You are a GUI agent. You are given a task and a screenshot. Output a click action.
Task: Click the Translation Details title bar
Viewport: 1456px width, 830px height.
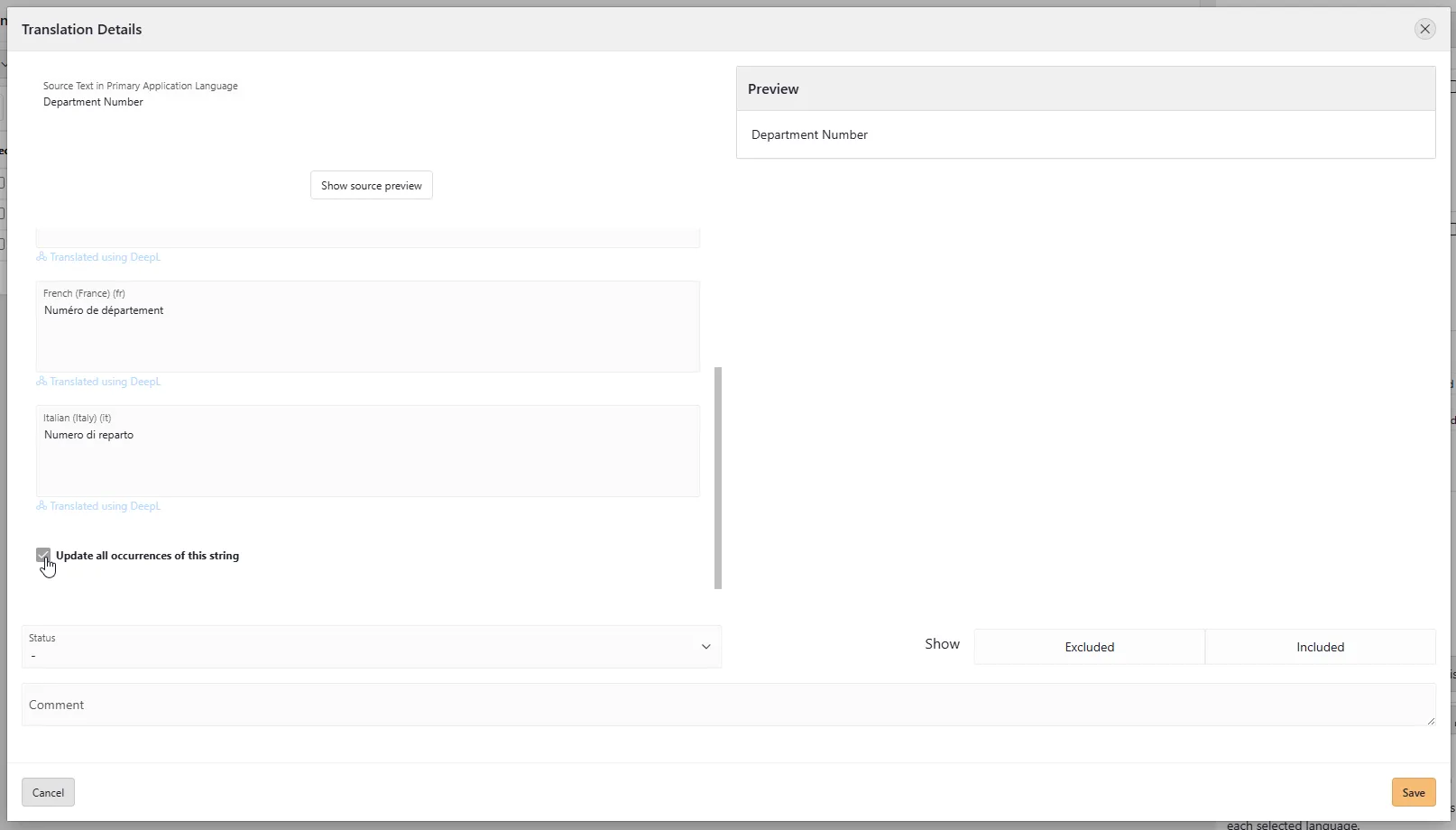point(631,29)
